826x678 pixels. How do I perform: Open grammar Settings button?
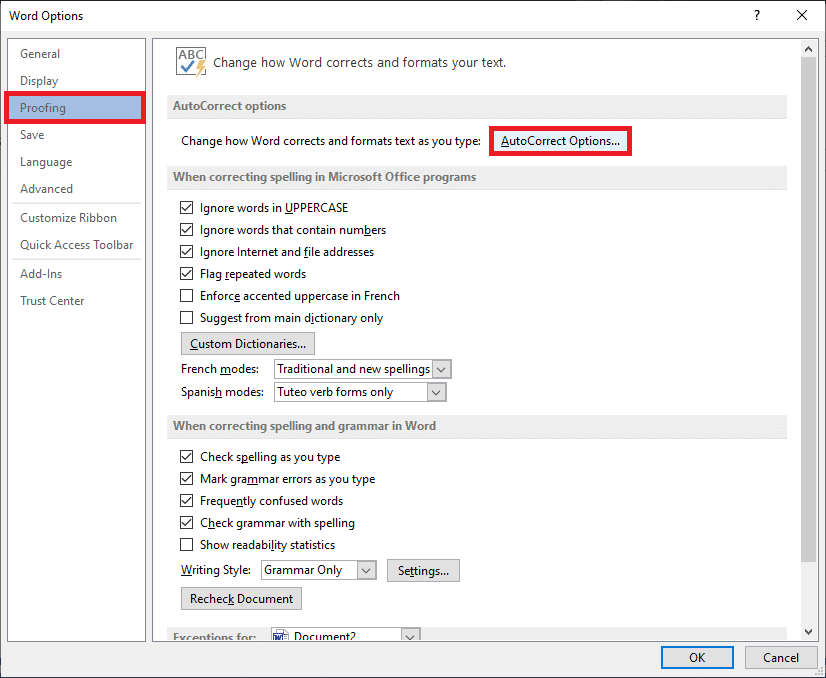pos(423,571)
